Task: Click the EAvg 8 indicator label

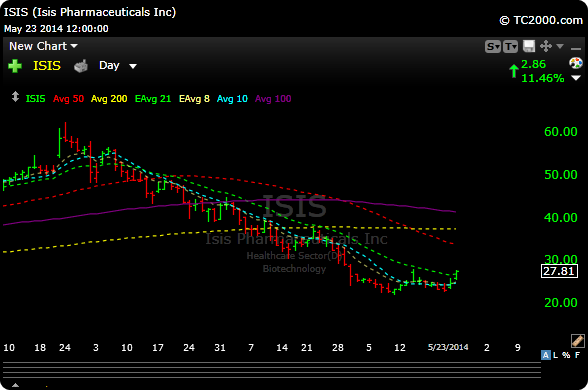Action: click(194, 99)
